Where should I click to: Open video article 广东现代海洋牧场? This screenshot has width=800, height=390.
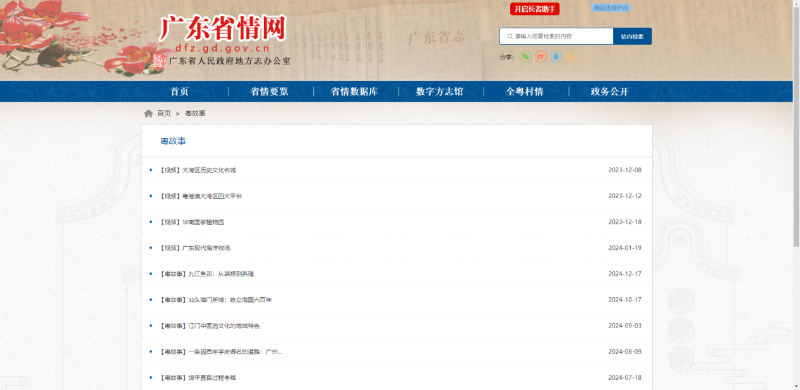[x=194, y=248]
